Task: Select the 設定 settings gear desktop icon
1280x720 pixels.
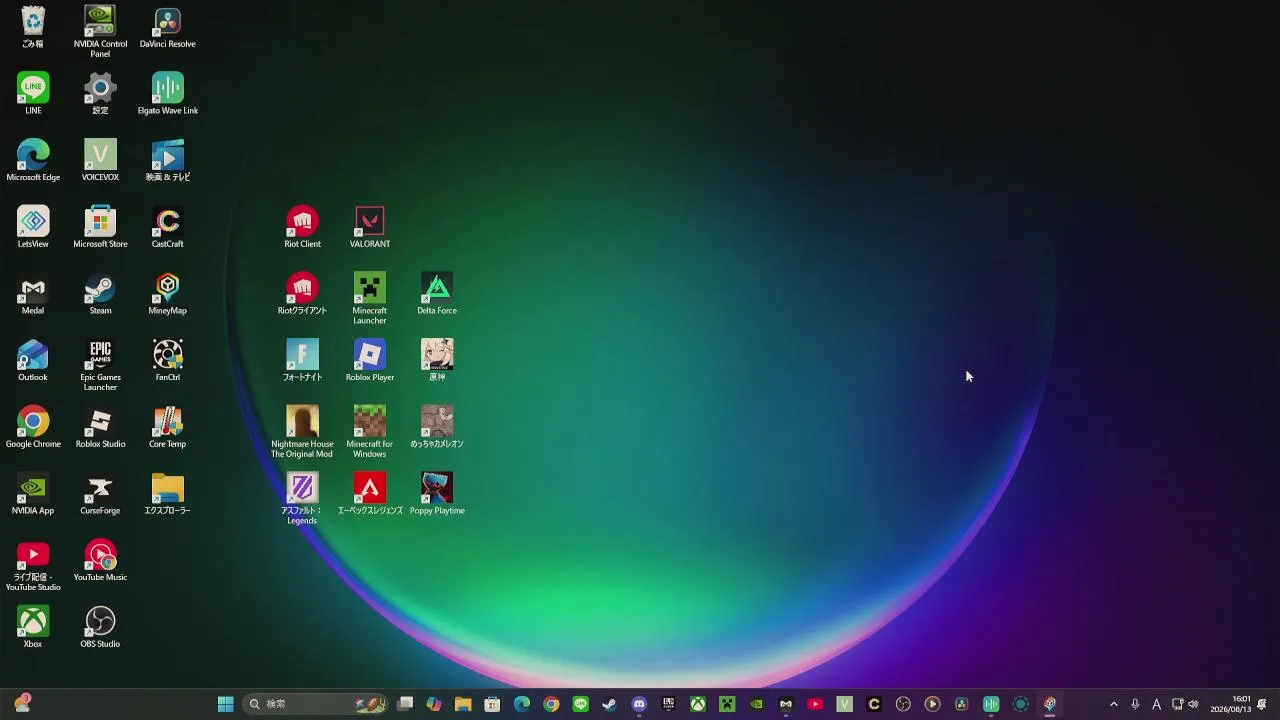Action: pos(100,94)
